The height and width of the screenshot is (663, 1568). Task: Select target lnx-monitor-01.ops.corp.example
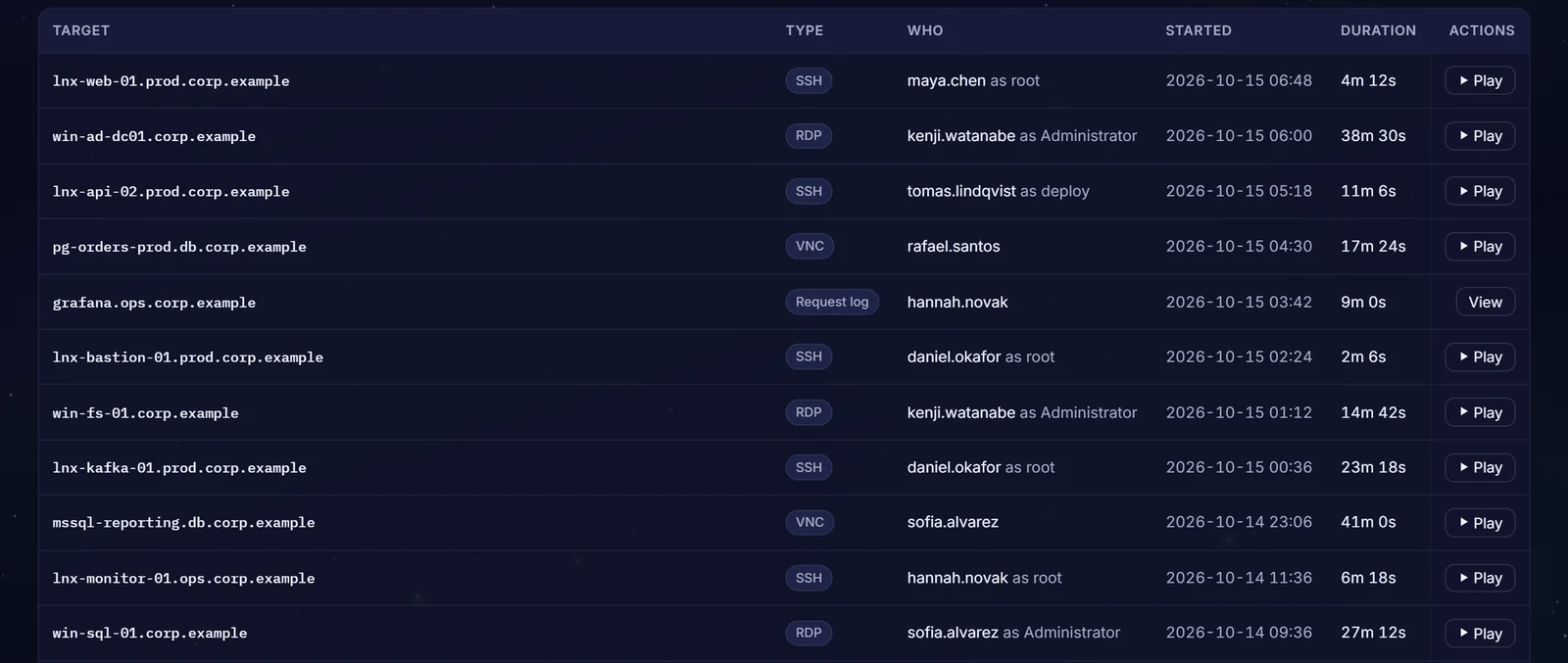pyautogui.click(x=183, y=579)
